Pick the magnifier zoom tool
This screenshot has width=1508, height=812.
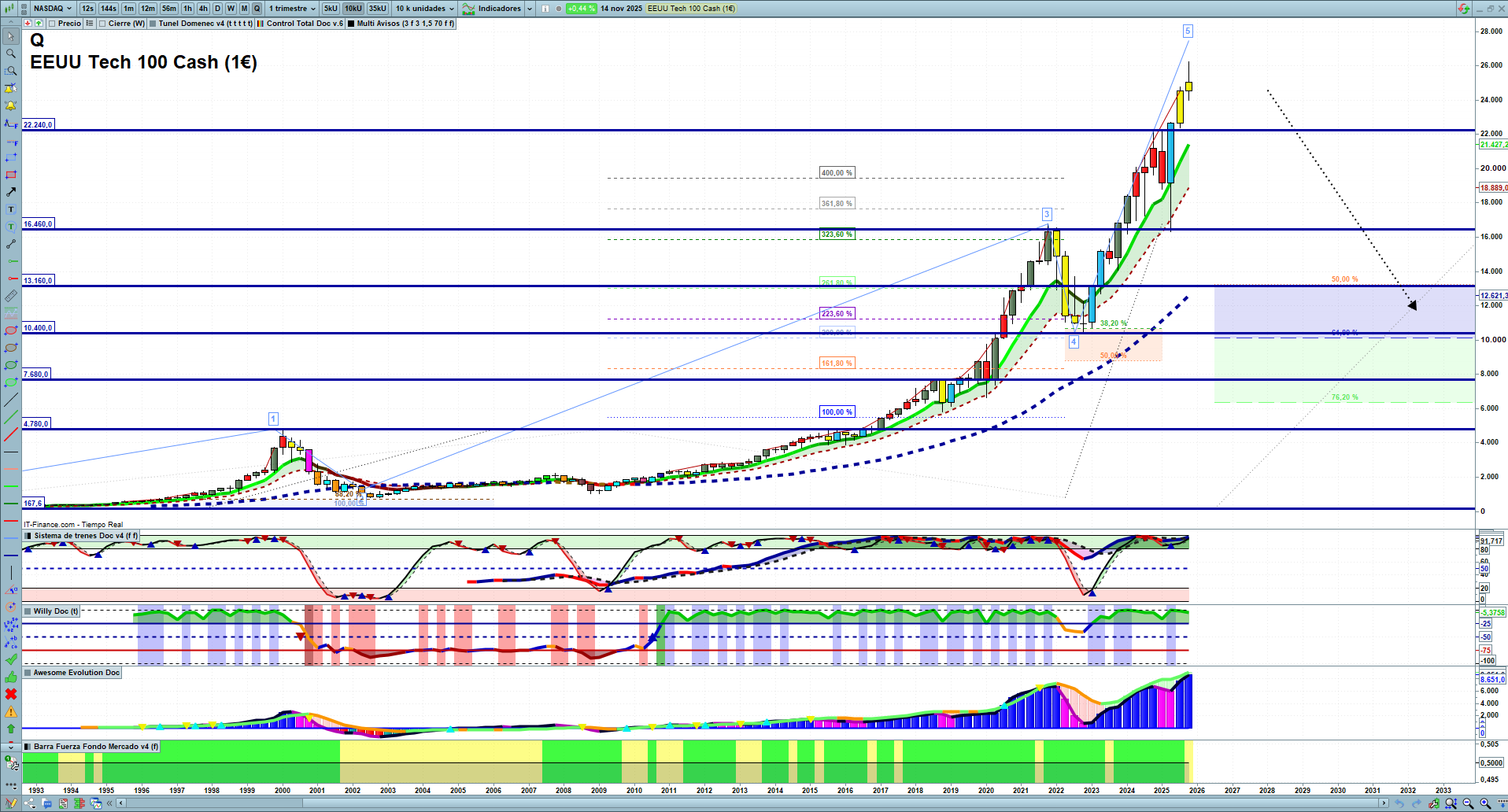(11, 54)
